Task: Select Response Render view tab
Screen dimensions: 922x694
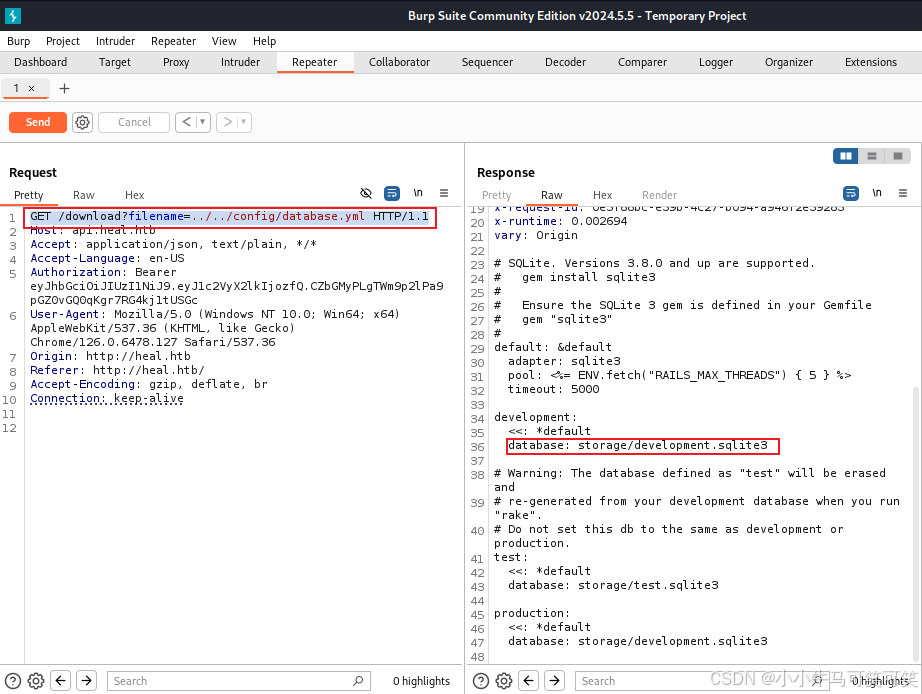Action: 659,195
